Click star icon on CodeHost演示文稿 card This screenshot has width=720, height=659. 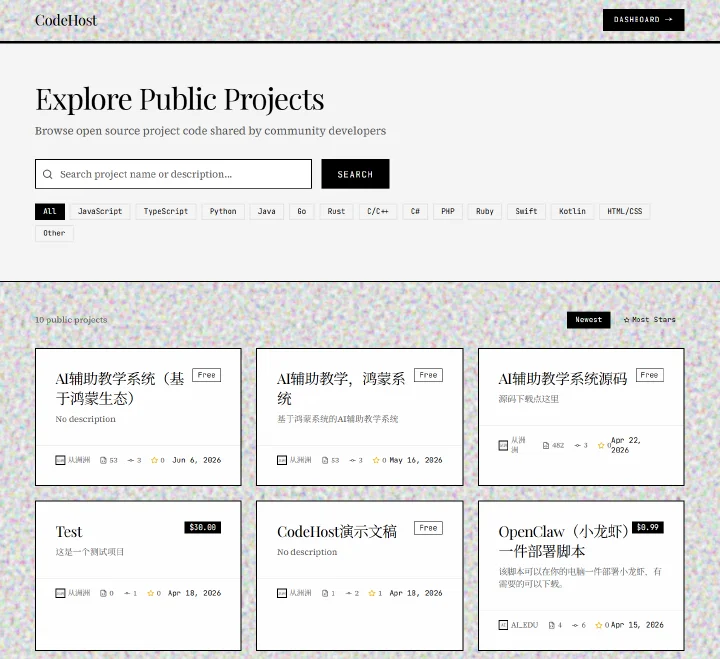[372, 593]
